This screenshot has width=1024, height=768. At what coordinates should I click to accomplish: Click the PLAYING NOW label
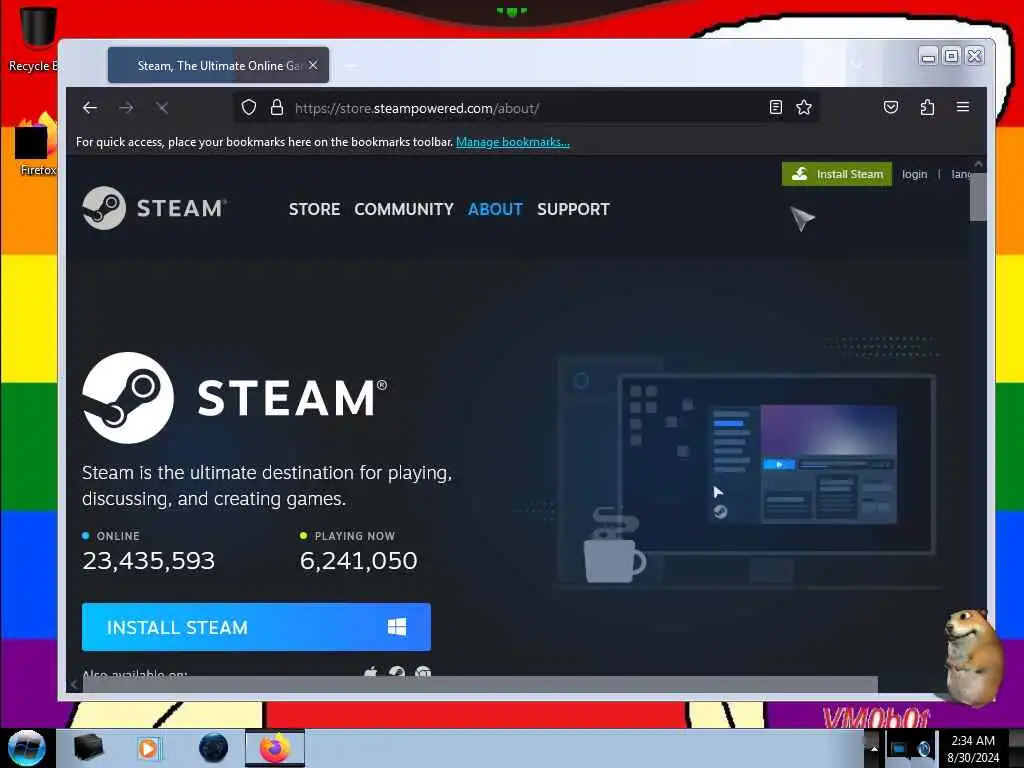tap(355, 536)
